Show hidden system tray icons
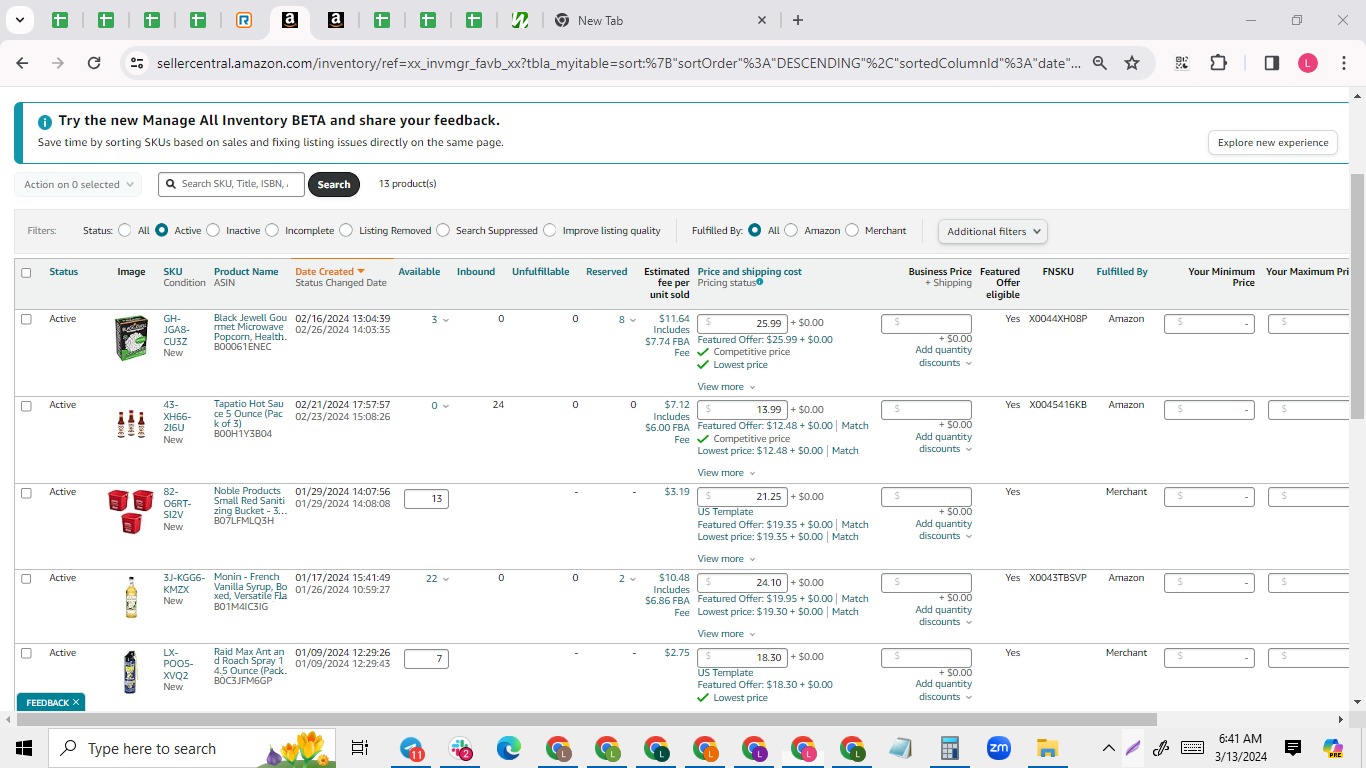The height and width of the screenshot is (768, 1366). coord(1108,748)
